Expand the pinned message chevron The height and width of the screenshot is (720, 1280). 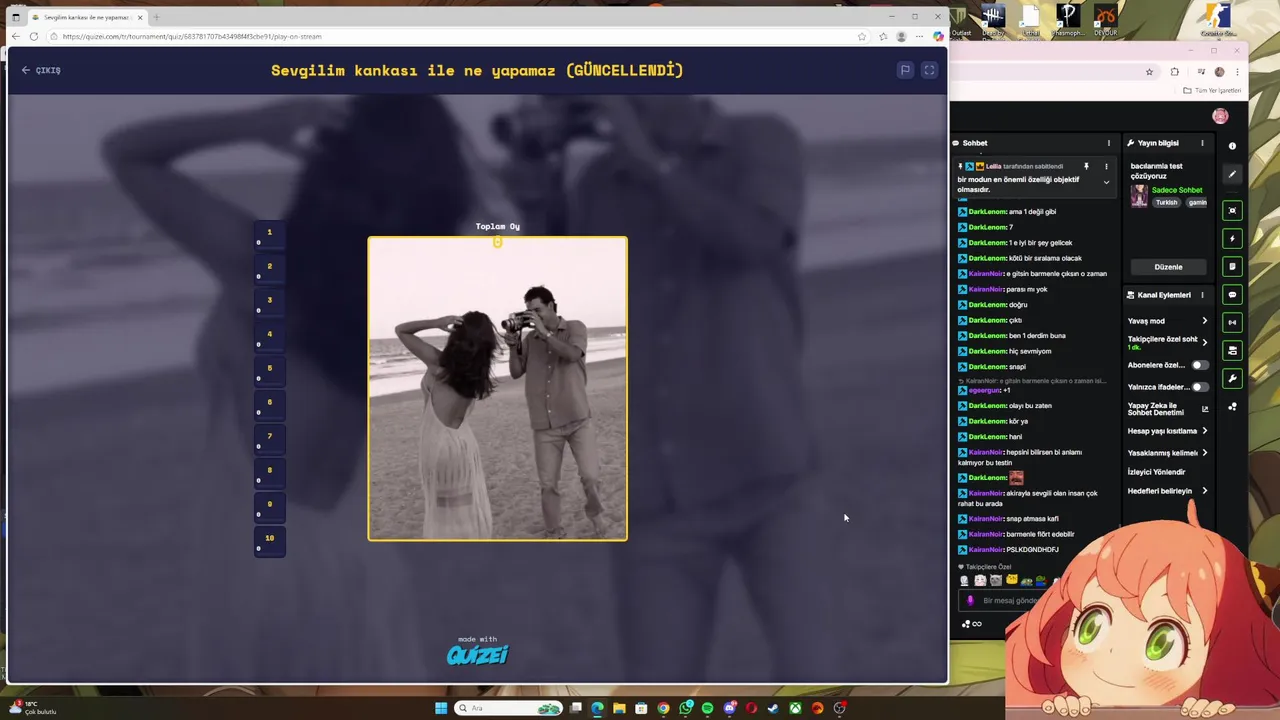point(1106,183)
